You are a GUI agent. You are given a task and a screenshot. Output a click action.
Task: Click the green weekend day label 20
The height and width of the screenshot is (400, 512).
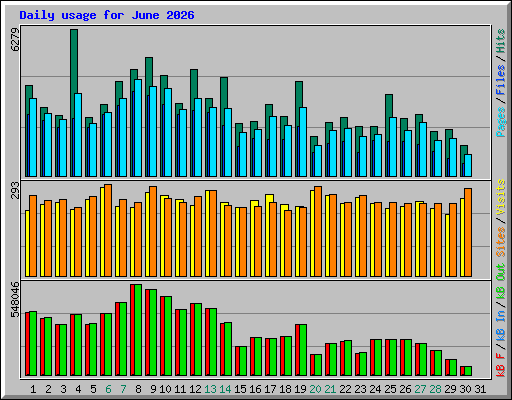[315, 389]
